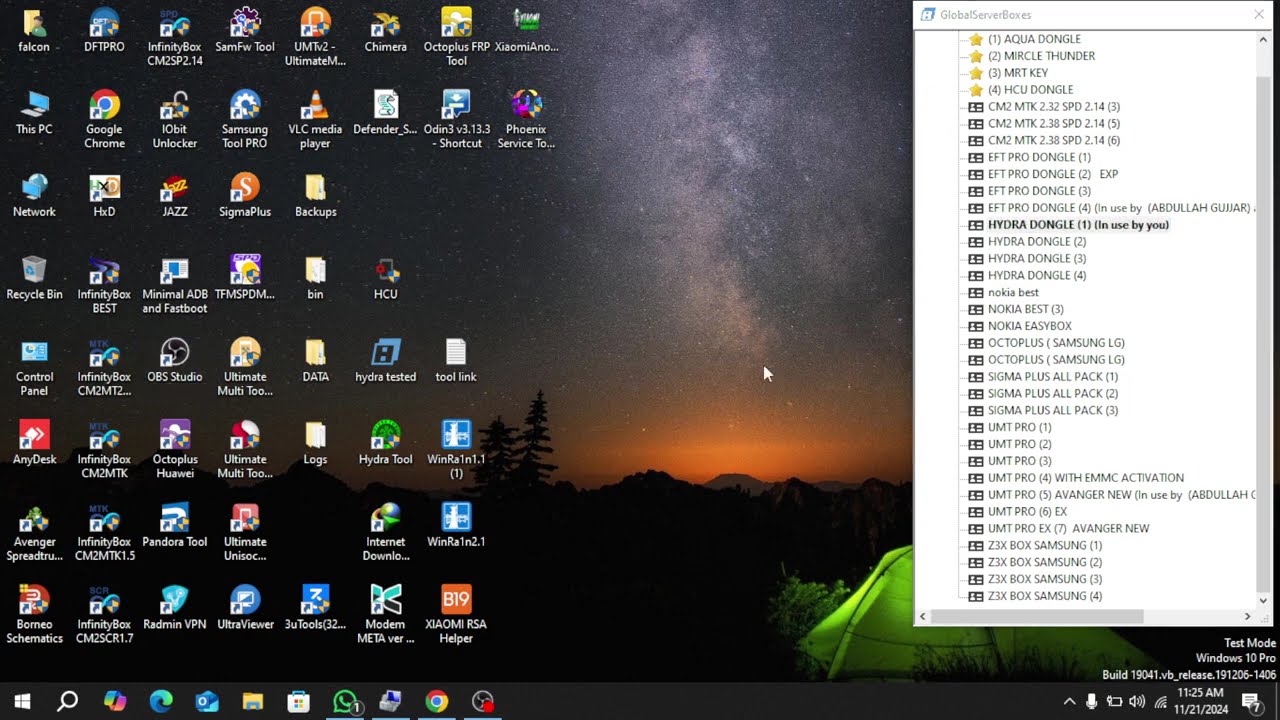Screen dimensions: 1280x720
Task: Select UMT PRO EX (7) AVANGER NEW
Action: point(1069,529)
